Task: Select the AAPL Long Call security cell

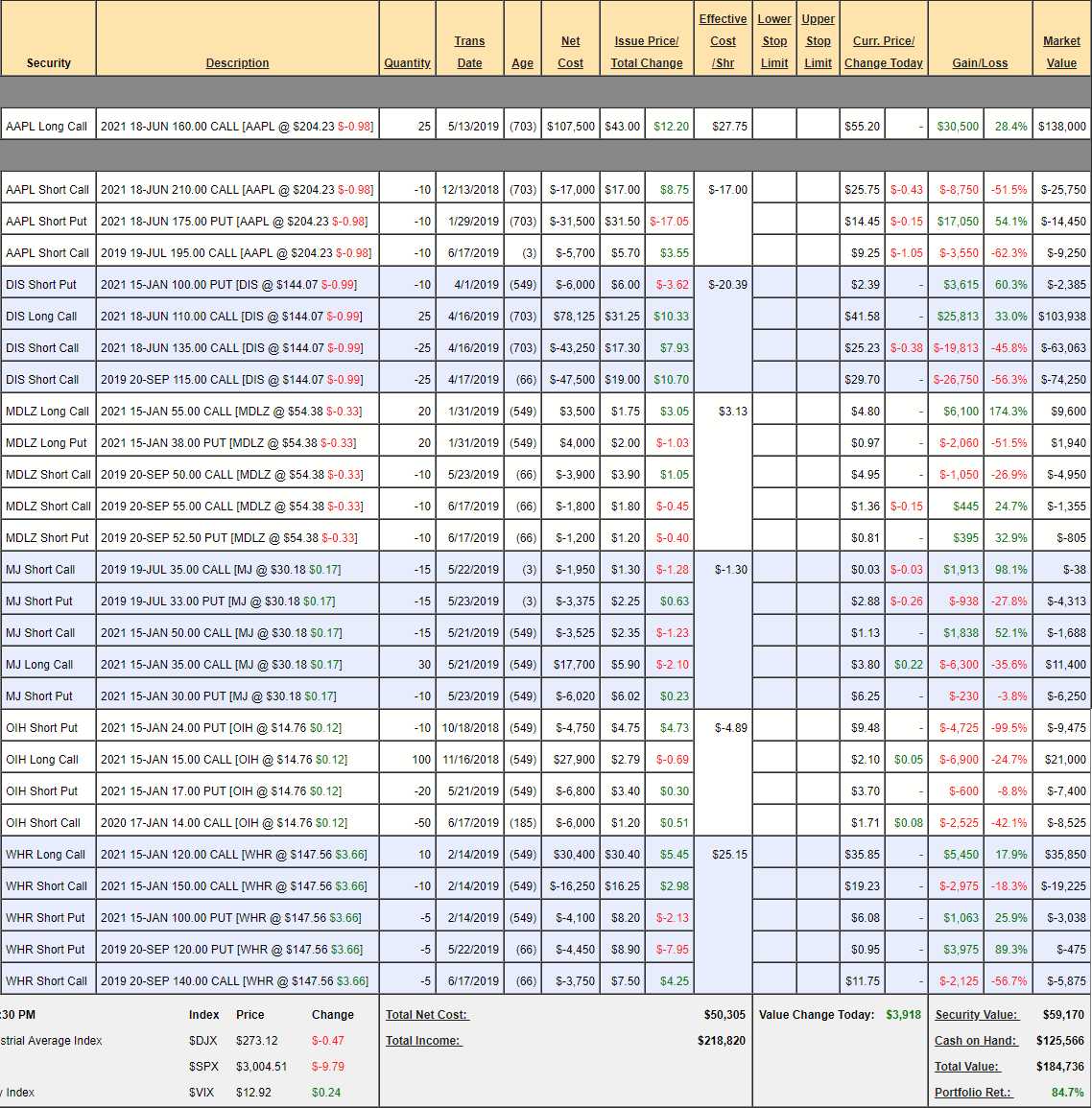Action: (47, 127)
